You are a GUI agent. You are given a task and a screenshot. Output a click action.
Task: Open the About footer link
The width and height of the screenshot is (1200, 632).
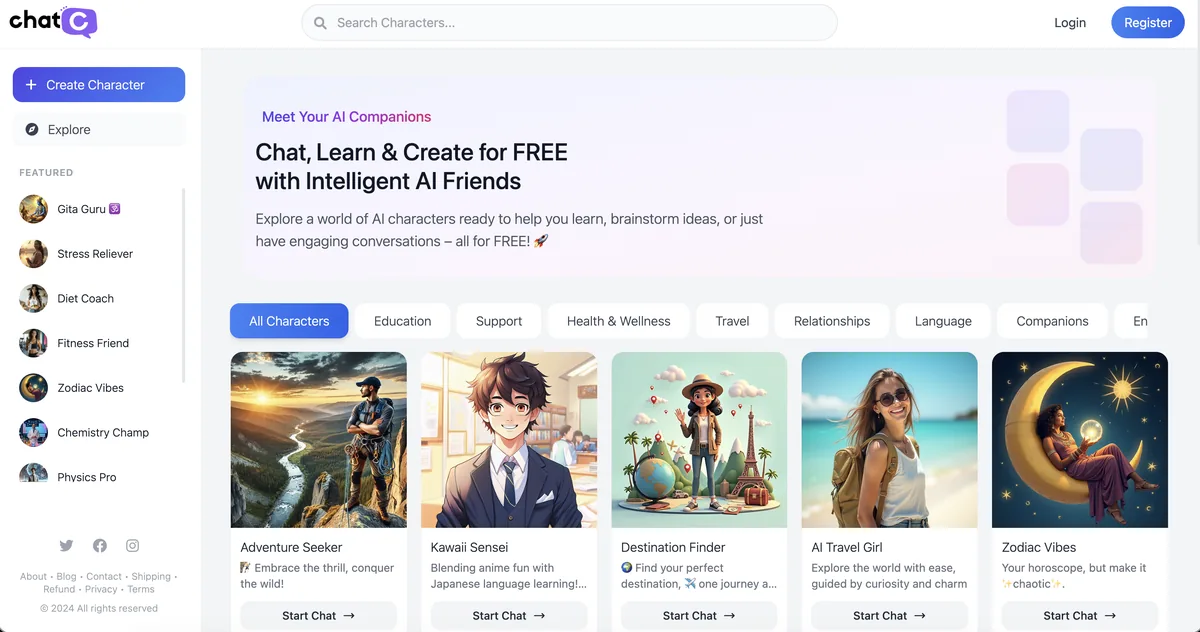pos(33,576)
